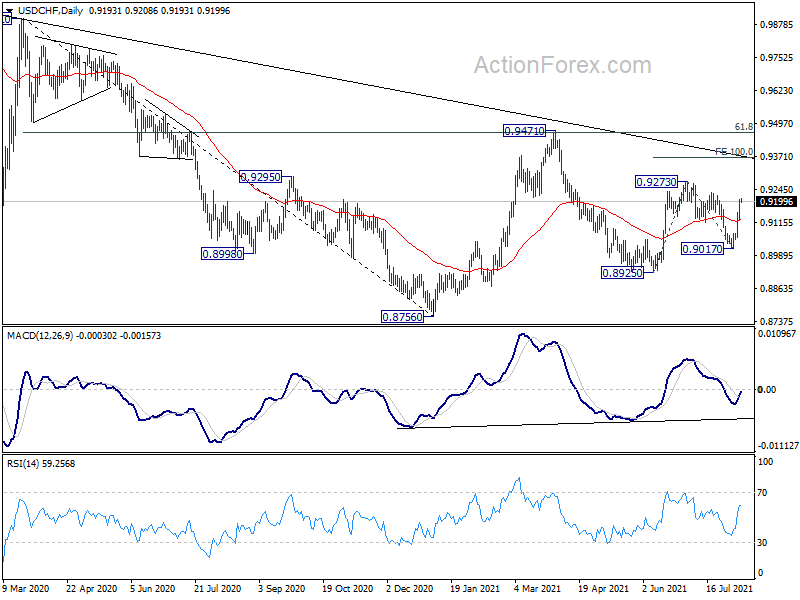Click the 0.89895 axis value

tap(777, 256)
